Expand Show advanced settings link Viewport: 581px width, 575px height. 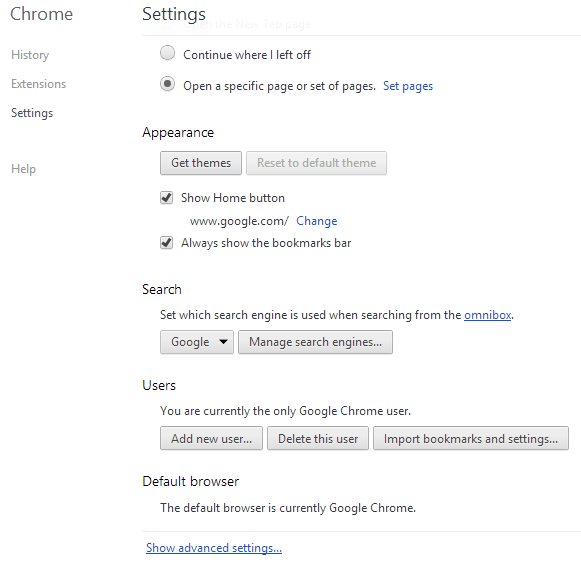pyautogui.click(x=214, y=548)
